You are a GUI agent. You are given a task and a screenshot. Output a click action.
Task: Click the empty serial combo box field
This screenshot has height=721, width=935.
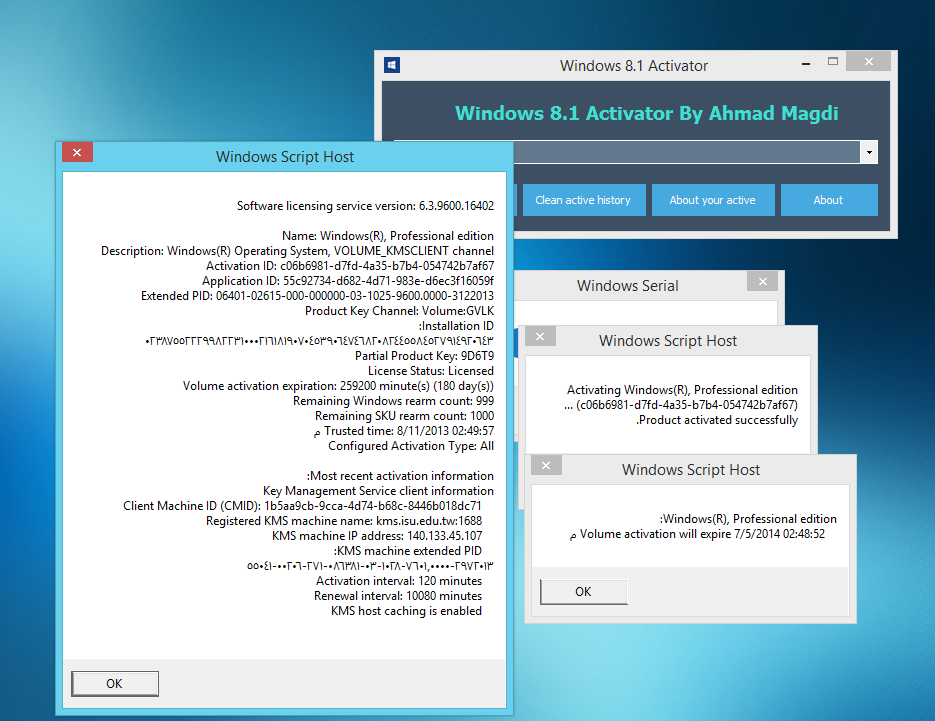point(690,152)
